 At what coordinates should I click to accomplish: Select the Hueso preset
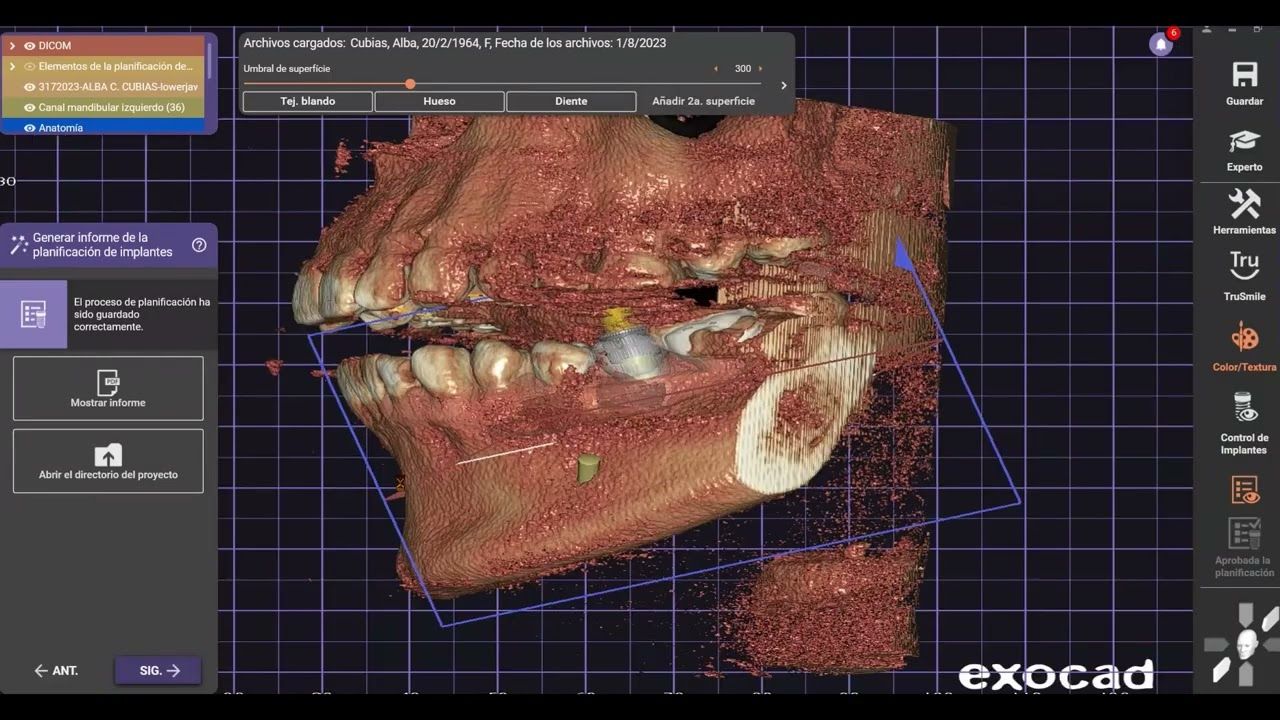tap(439, 101)
